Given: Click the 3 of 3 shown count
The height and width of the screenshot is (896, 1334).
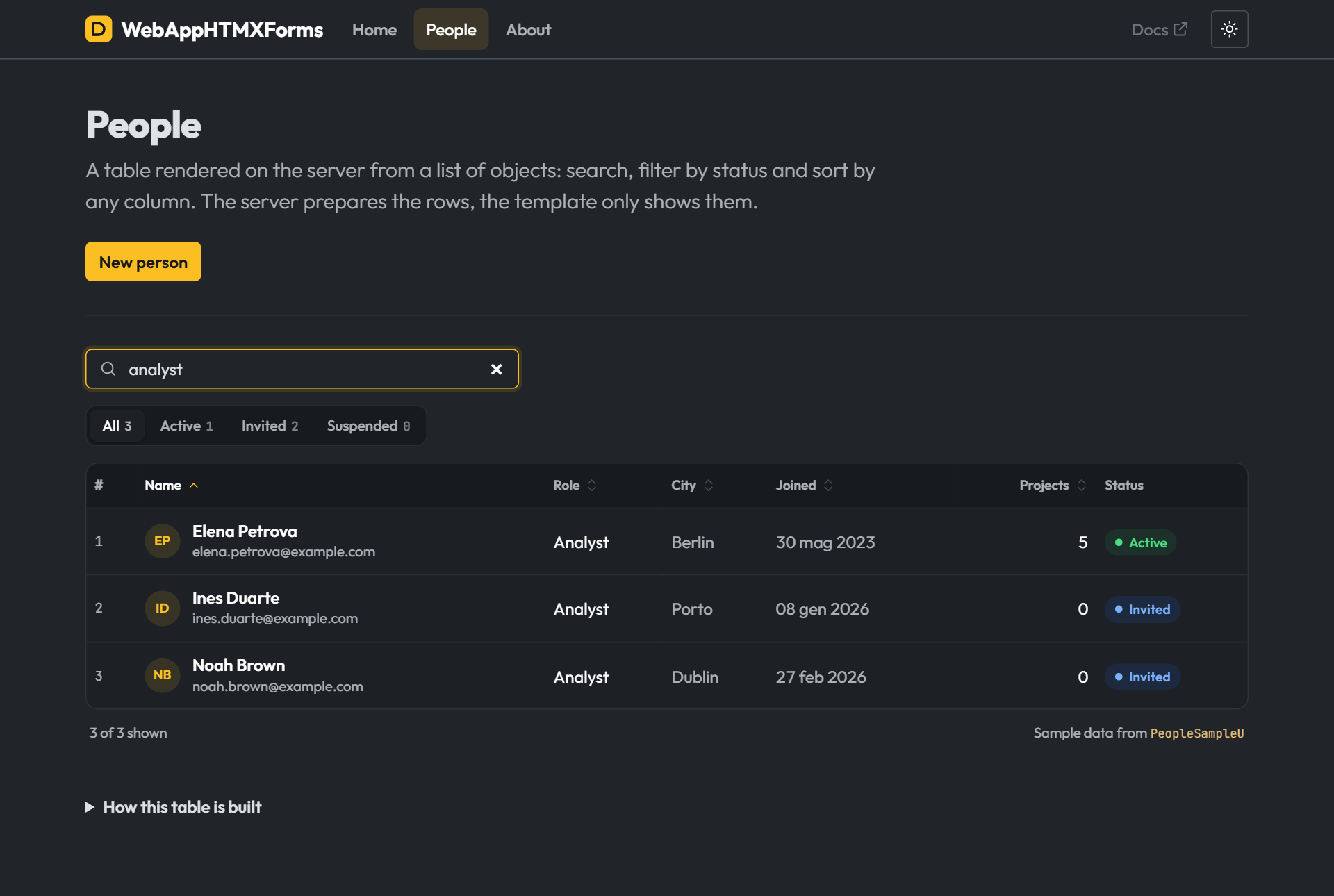Looking at the screenshot, I should [128, 733].
